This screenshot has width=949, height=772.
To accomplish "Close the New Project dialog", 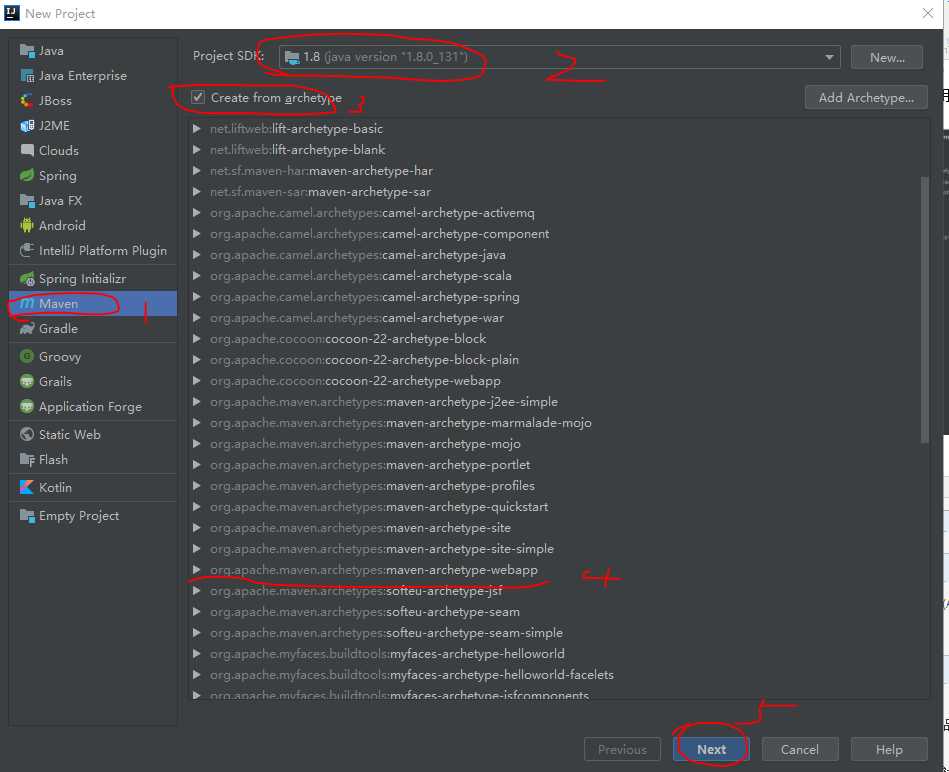I will click(928, 13).
